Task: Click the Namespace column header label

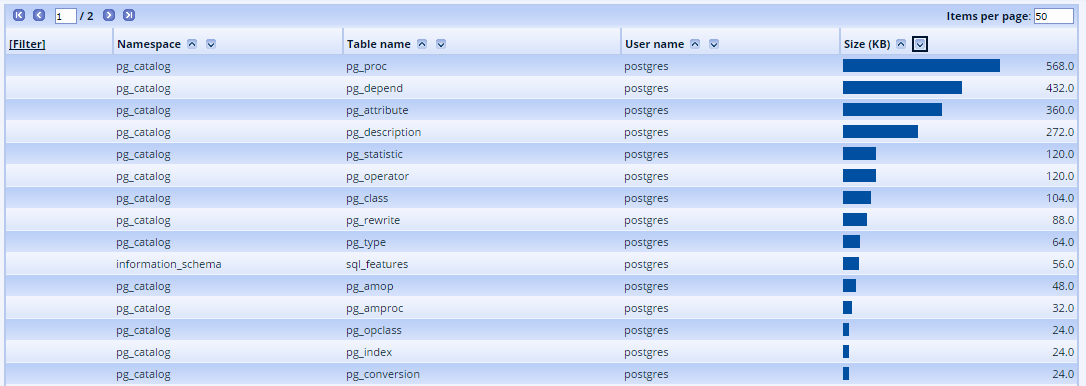Action: click(x=149, y=44)
